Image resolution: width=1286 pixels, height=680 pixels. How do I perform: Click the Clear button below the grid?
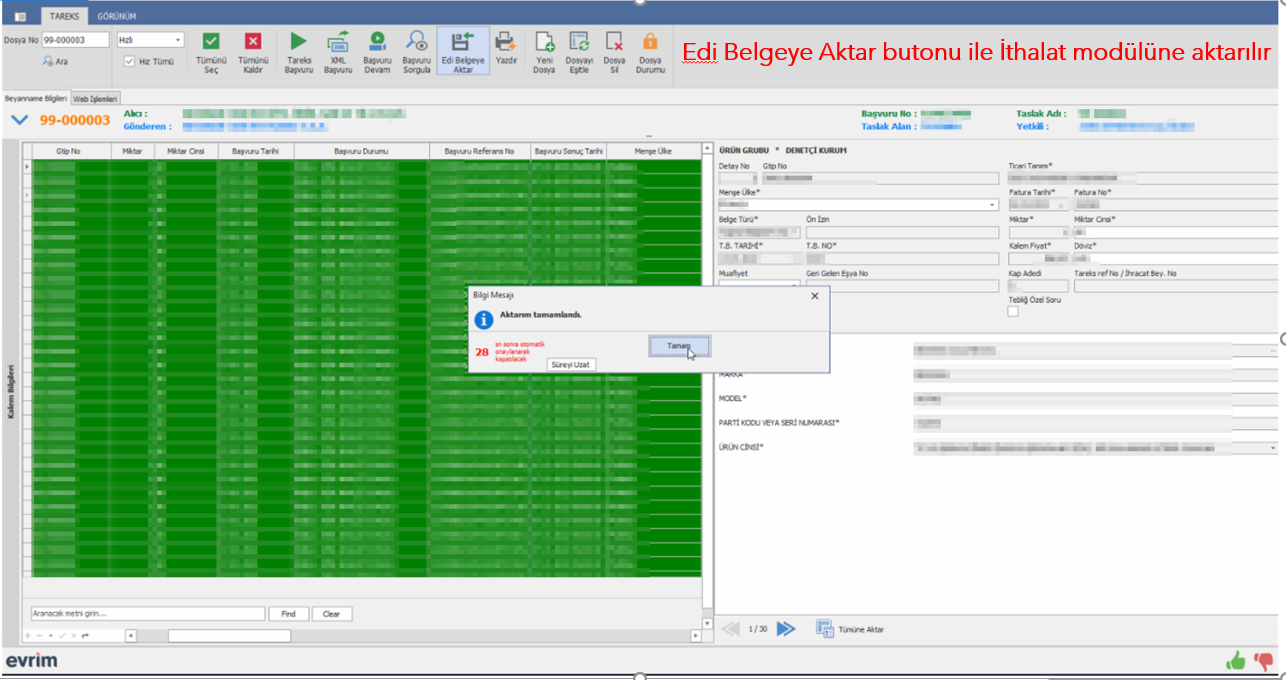coord(332,614)
